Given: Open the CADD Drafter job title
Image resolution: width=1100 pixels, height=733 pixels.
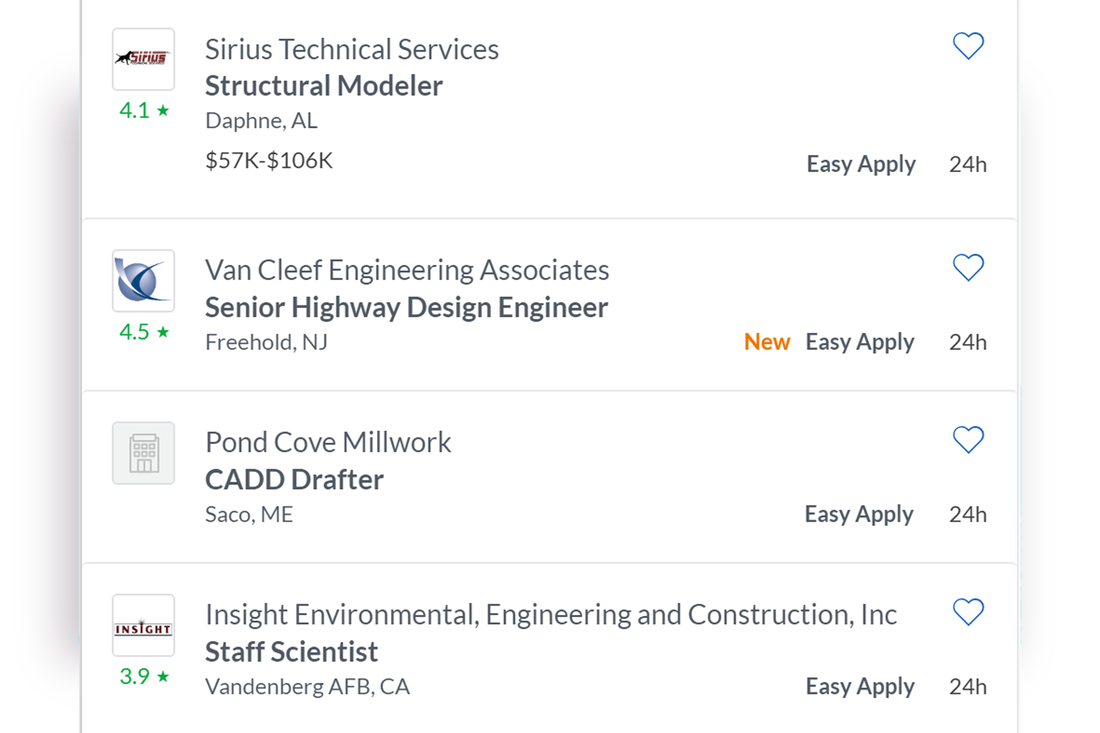Looking at the screenshot, I should click(294, 480).
